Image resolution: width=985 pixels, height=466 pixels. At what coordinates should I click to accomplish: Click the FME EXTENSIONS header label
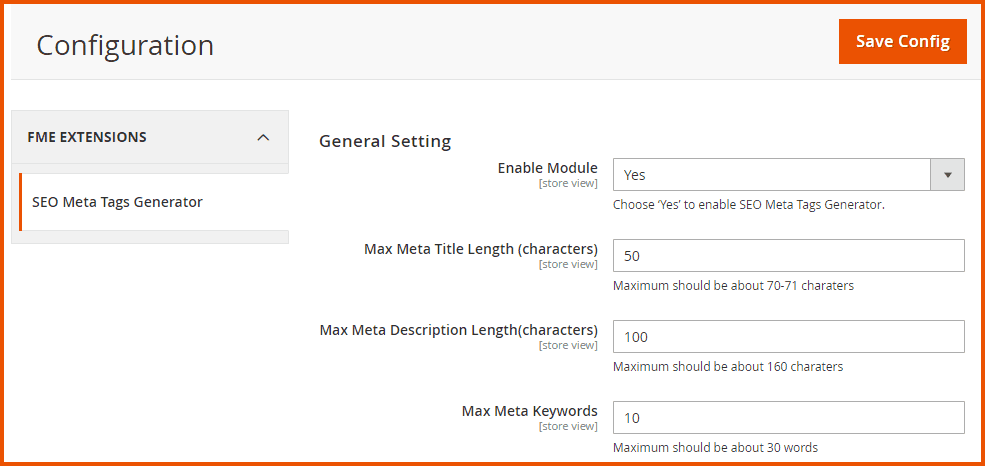pyautogui.click(x=87, y=137)
